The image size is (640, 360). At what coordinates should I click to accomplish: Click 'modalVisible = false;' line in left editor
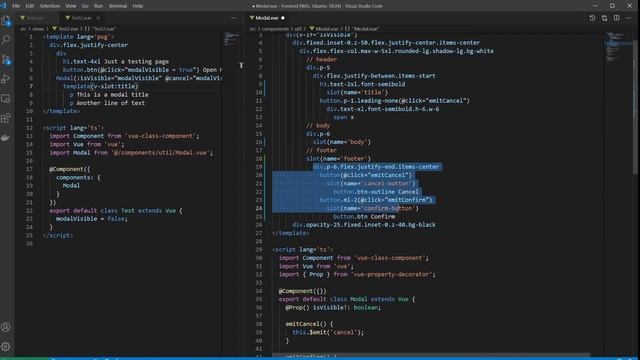coord(92,219)
